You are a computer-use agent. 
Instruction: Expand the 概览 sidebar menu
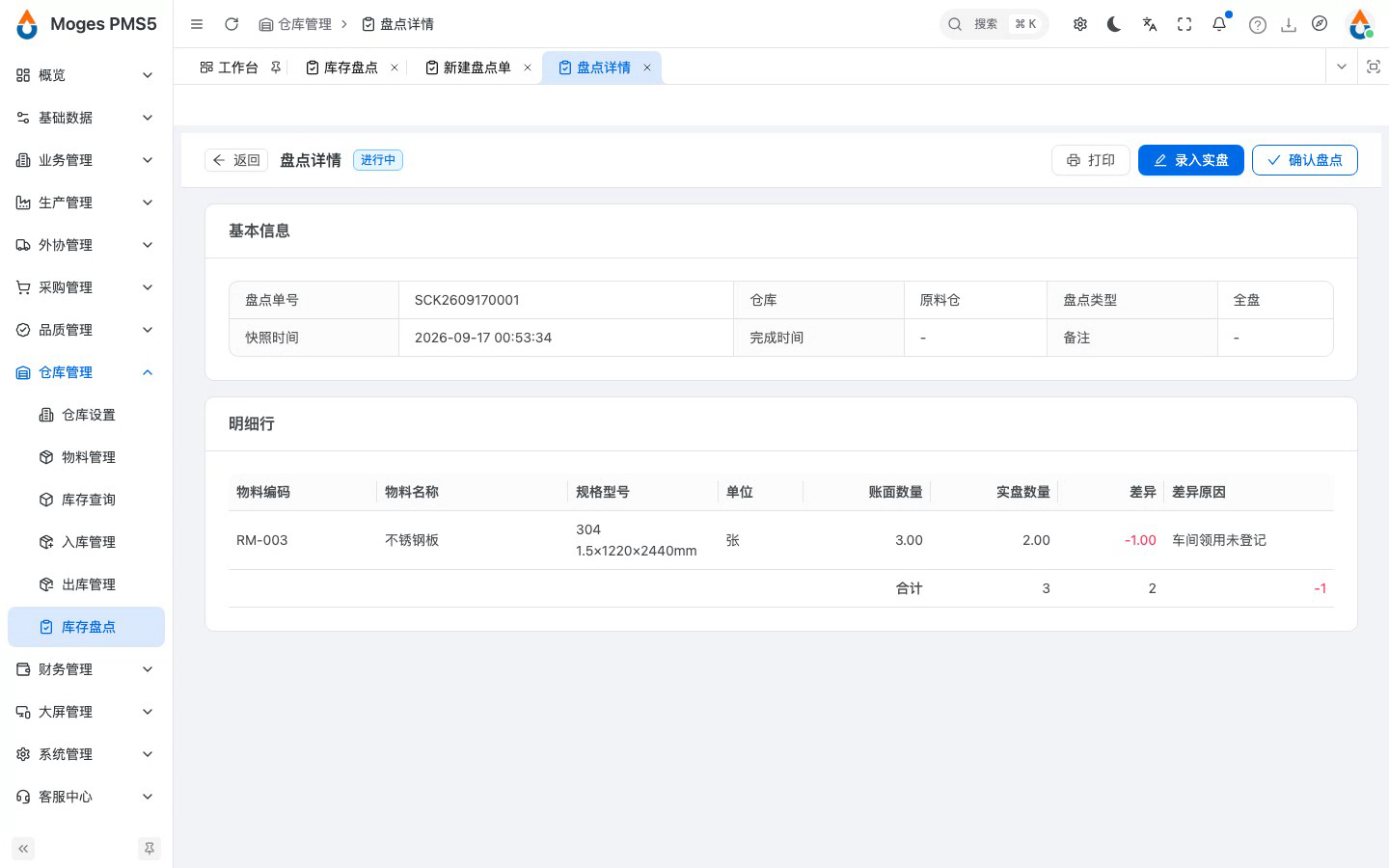tap(86, 75)
